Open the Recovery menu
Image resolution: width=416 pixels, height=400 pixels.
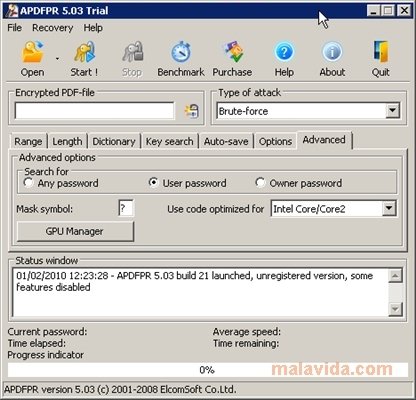coord(52,28)
